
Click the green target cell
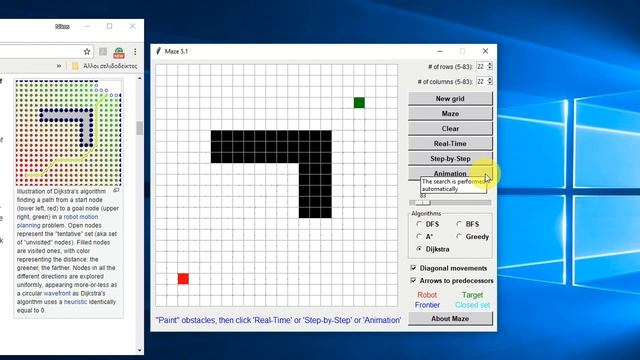coord(359,103)
